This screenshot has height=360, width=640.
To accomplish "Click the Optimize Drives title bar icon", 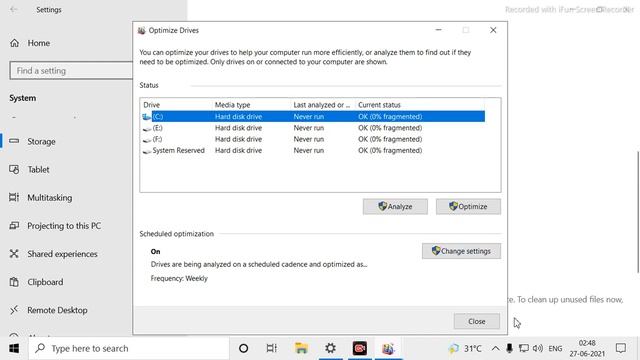I will point(142,31).
